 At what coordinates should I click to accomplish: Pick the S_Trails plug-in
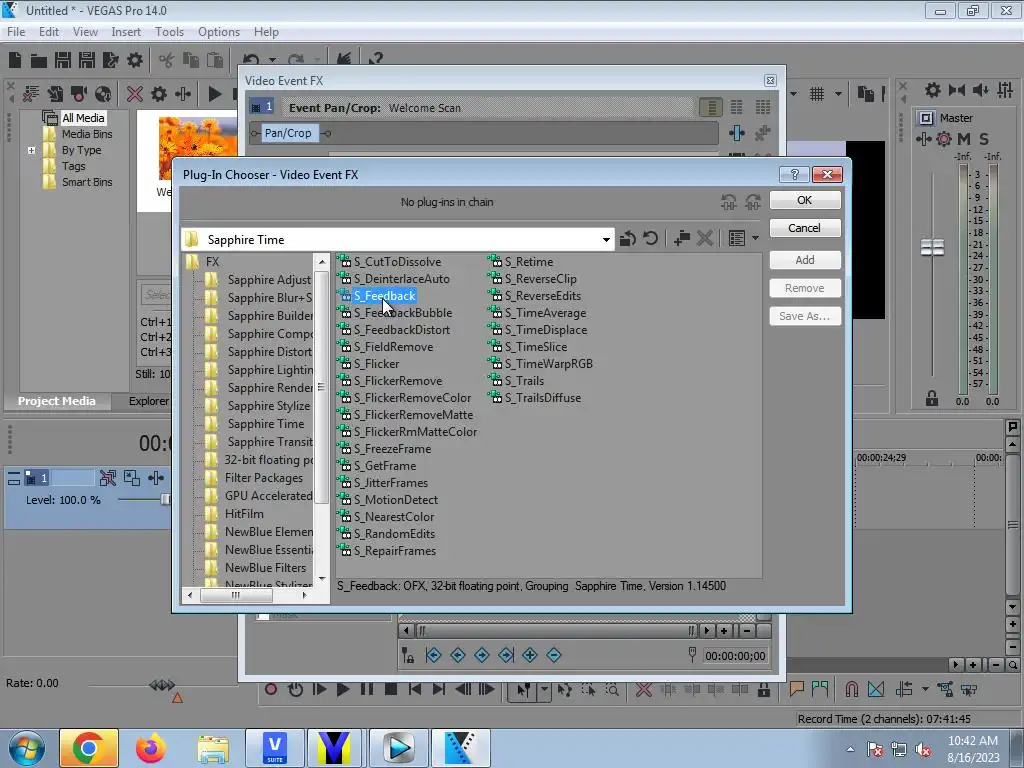[x=517, y=381]
